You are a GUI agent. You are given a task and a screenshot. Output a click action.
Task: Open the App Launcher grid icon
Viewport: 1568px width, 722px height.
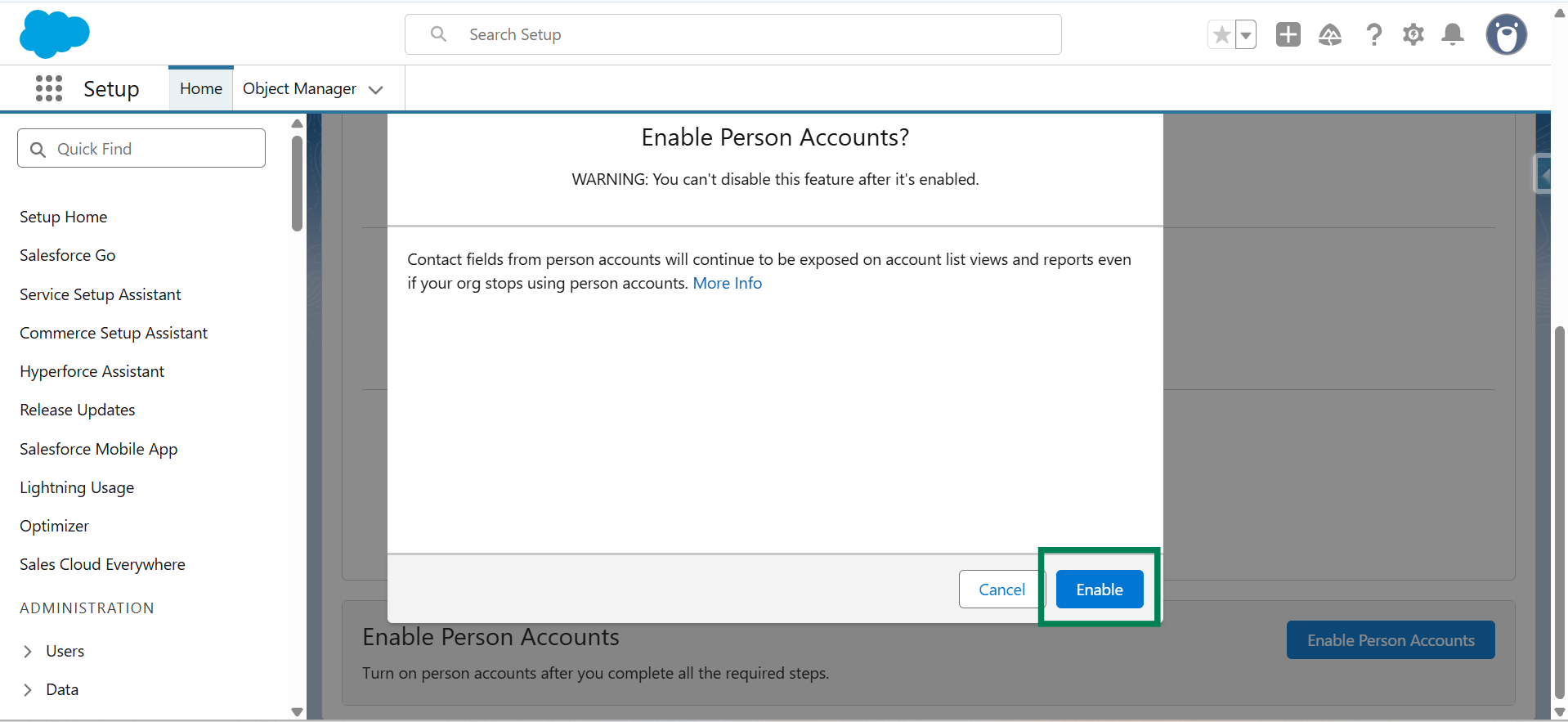pyautogui.click(x=49, y=88)
